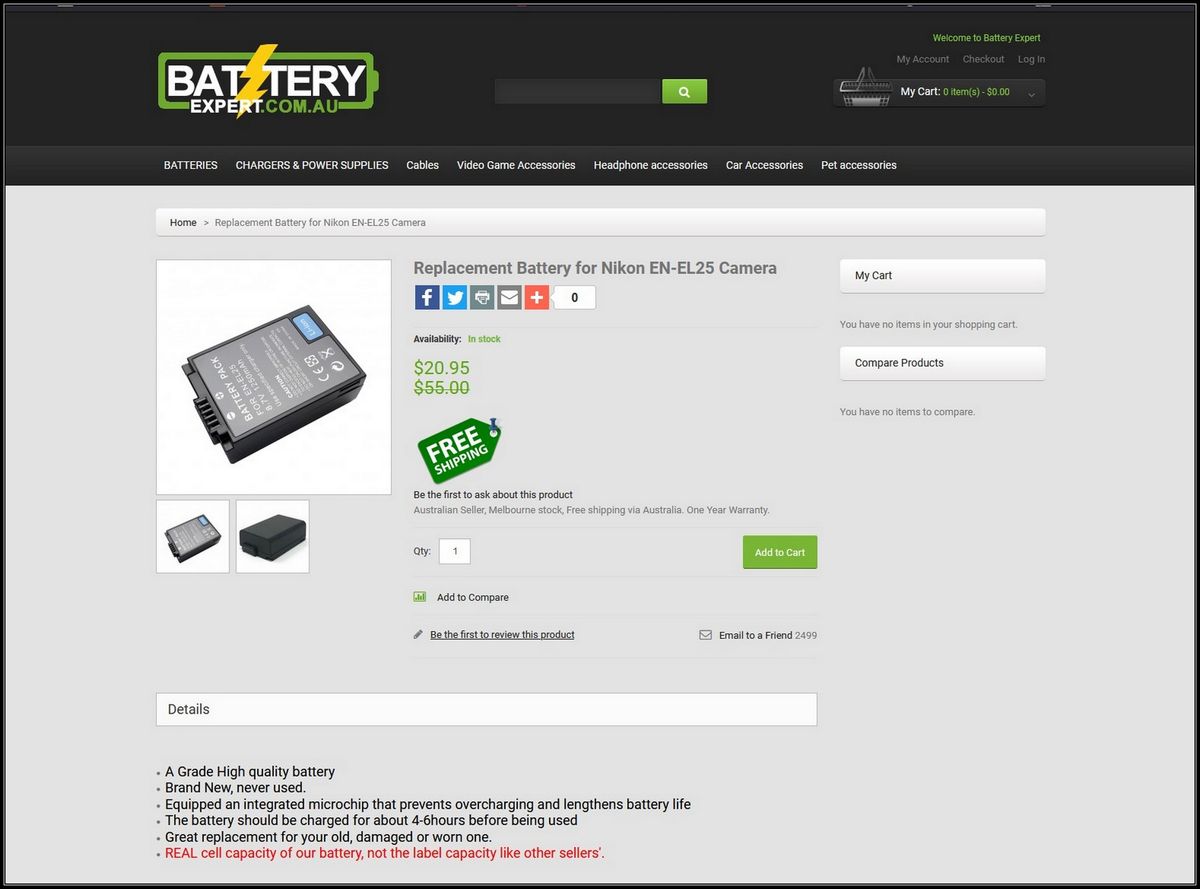Click Be the first to review link
Screen dimensions: 1200x889
pos(502,635)
